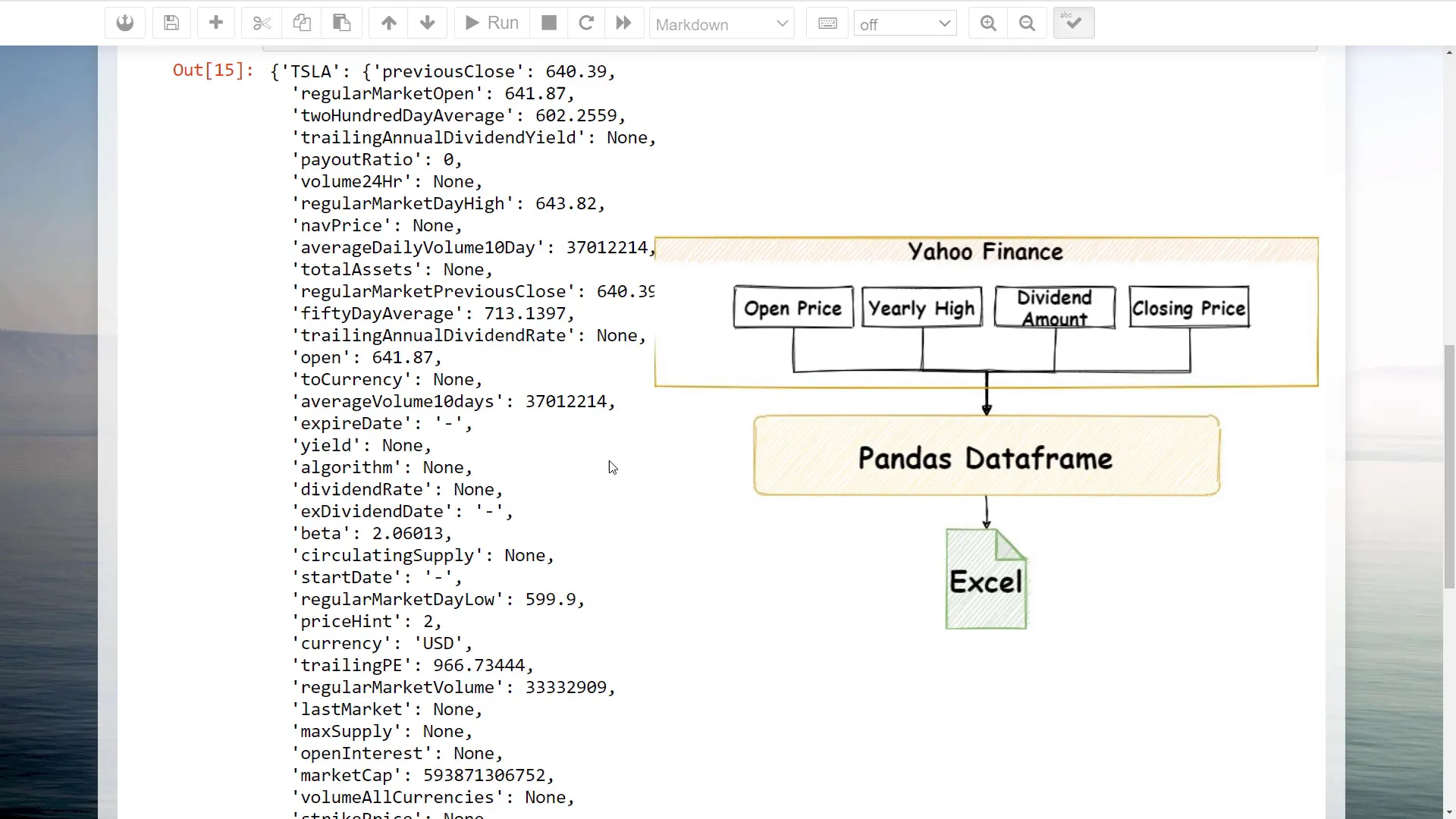The width and height of the screenshot is (1456, 819).
Task: Zoom out using the magnifier minus icon
Action: coord(1027,23)
